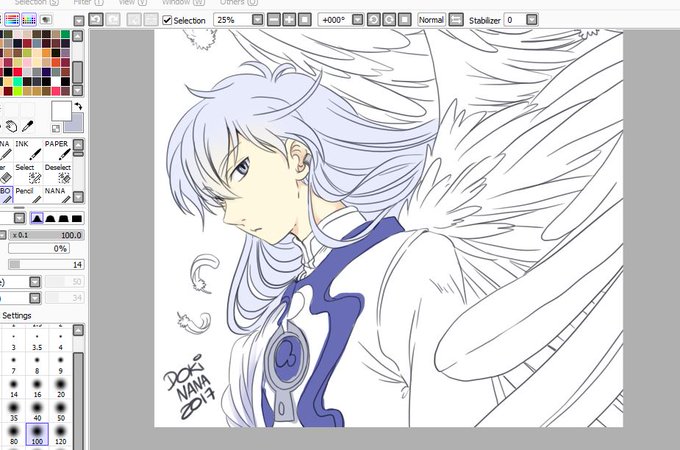Screen dimensions: 680x450
Task: Pick the green swatch in top row
Action: [65, 34]
